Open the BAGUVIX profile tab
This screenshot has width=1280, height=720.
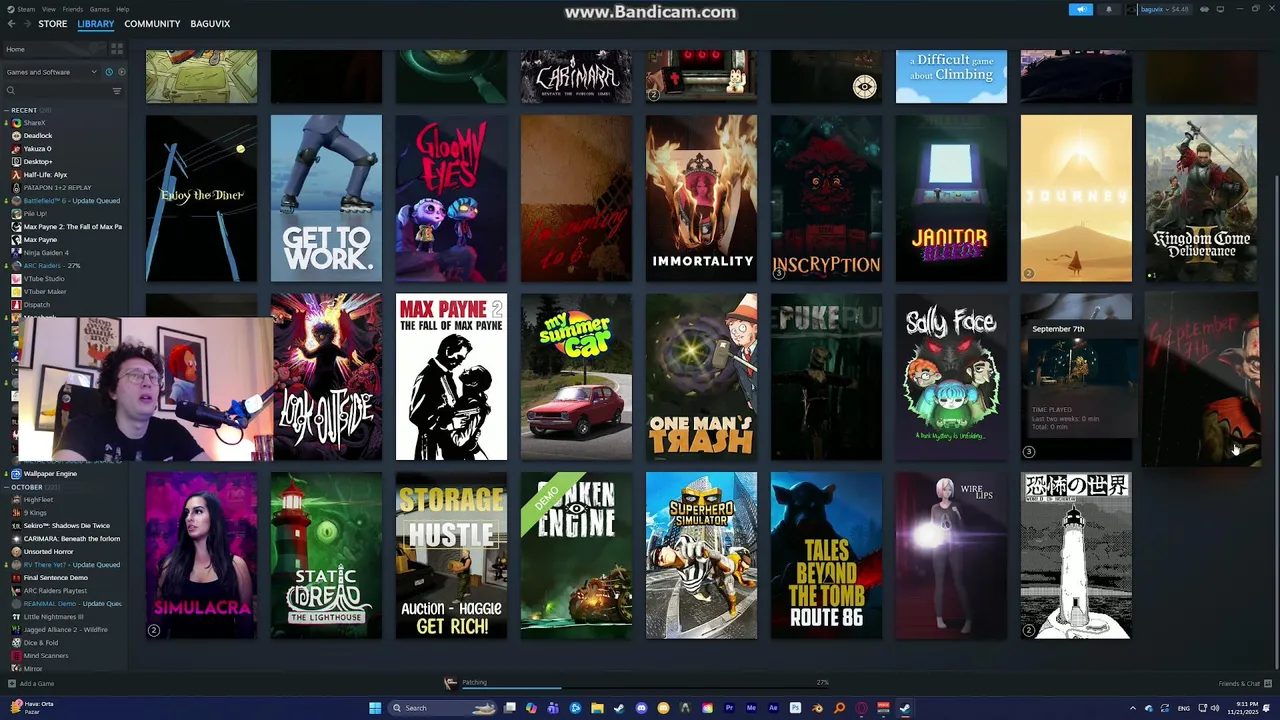[x=210, y=23]
